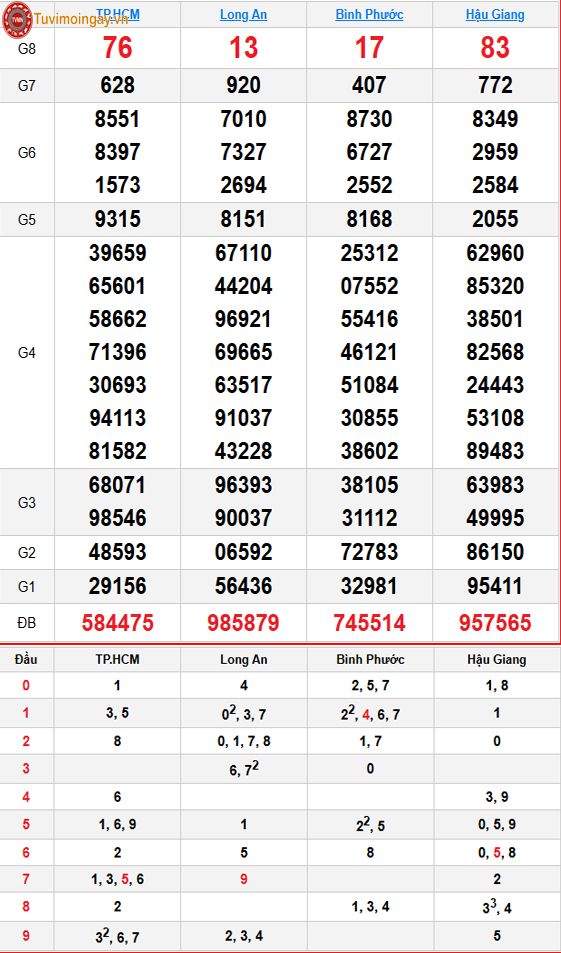This screenshot has width=561, height=953.
Task: Click the summary cell "1, 6, 9"
Action: tap(117, 825)
